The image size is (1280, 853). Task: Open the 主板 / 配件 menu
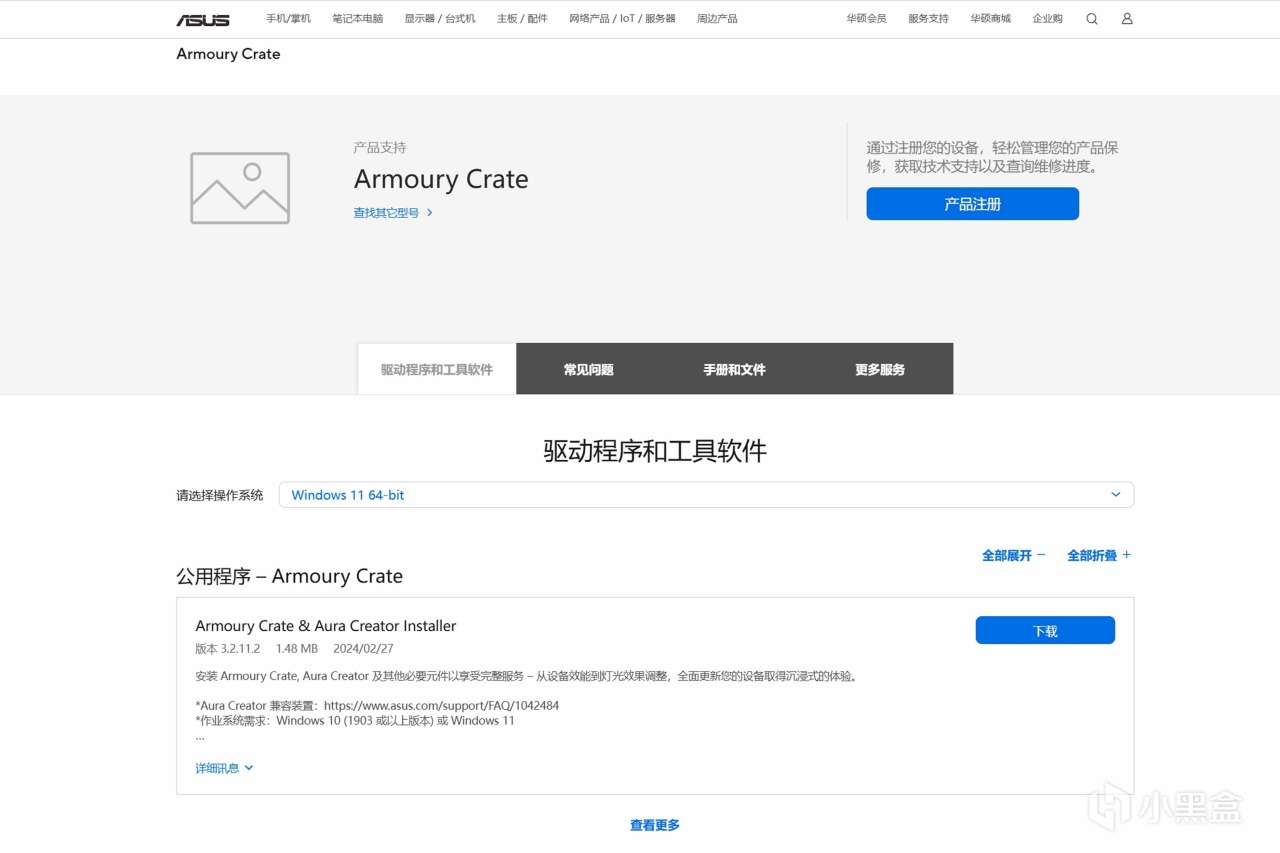click(522, 19)
